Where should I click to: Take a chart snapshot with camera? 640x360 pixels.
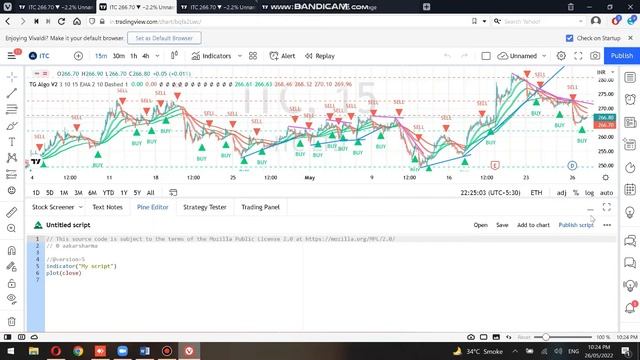coord(595,56)
